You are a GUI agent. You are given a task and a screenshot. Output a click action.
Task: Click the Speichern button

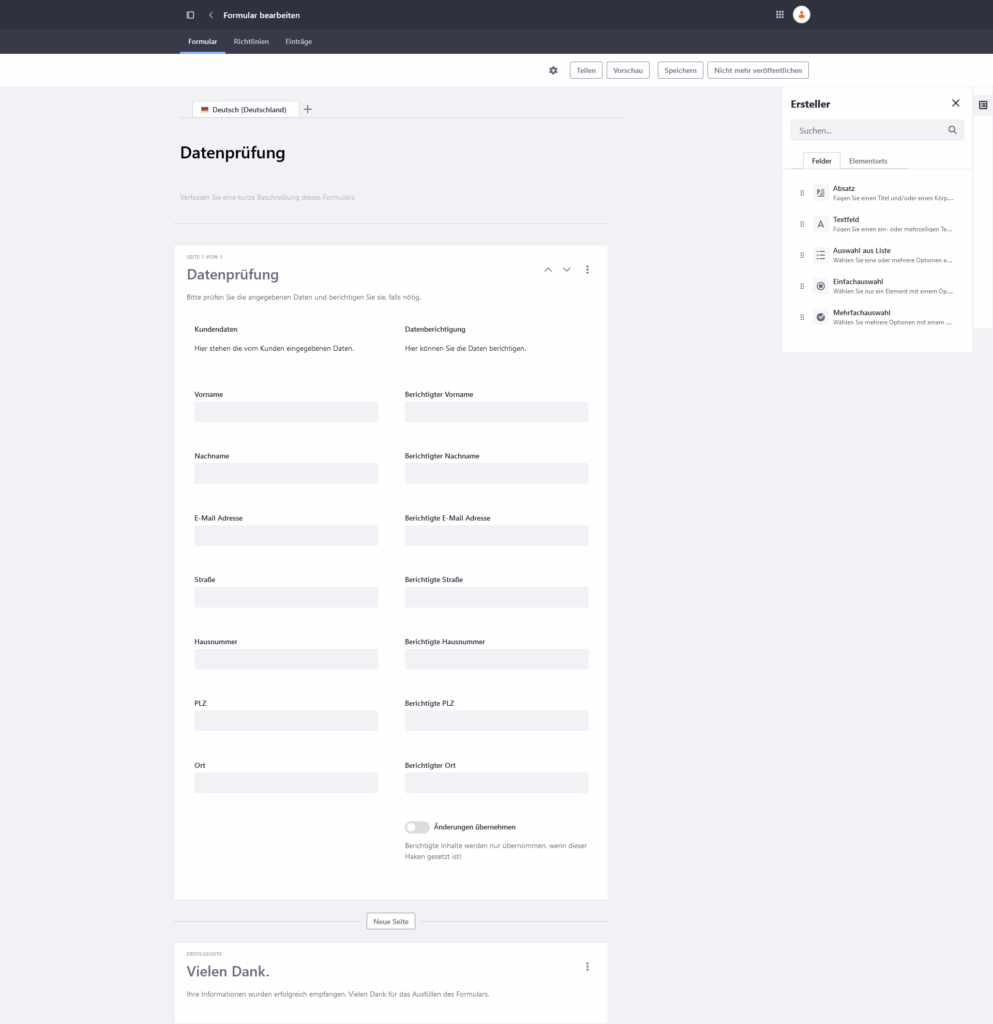click(x=680, y=70)
